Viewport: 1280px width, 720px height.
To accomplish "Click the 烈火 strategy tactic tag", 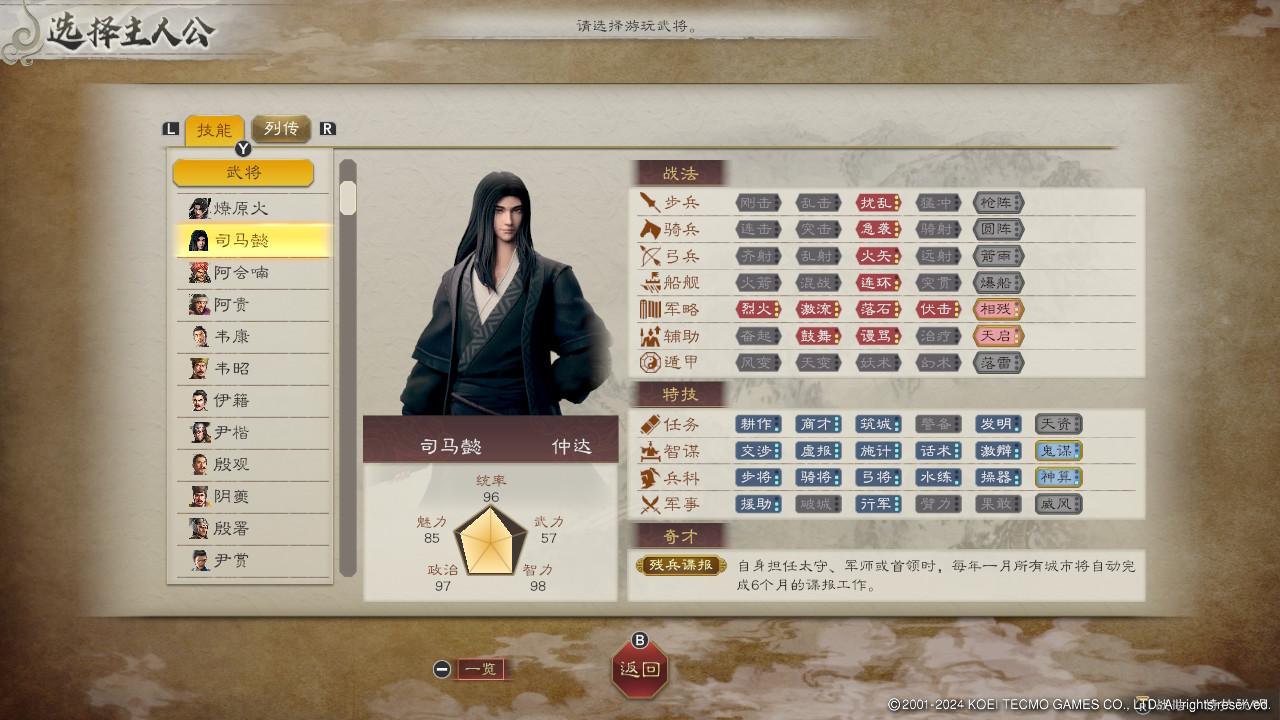I will [x=759, y=309].
